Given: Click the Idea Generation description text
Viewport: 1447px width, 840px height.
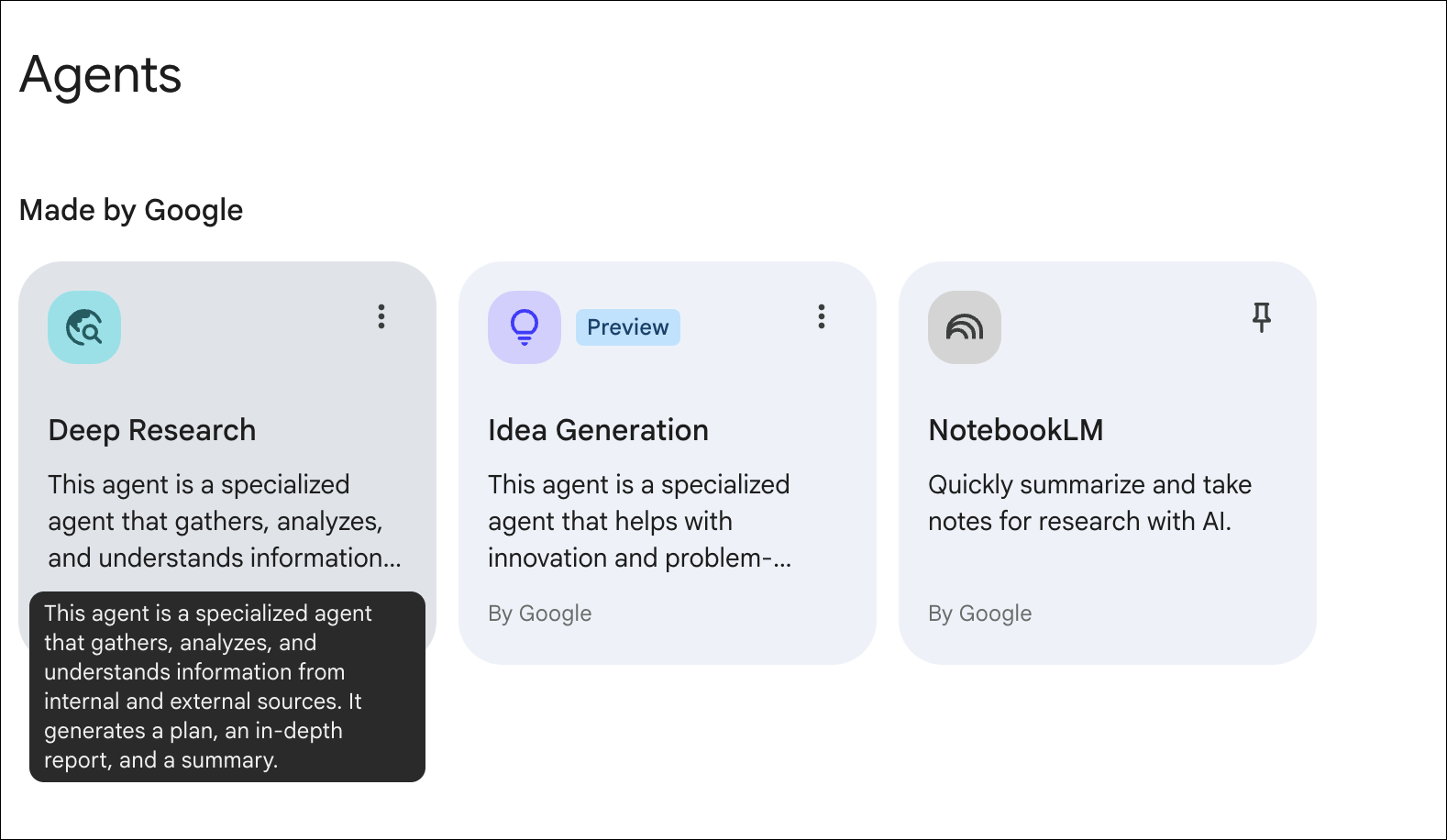Looking at the screenshot, I should [x=640, y=521].
